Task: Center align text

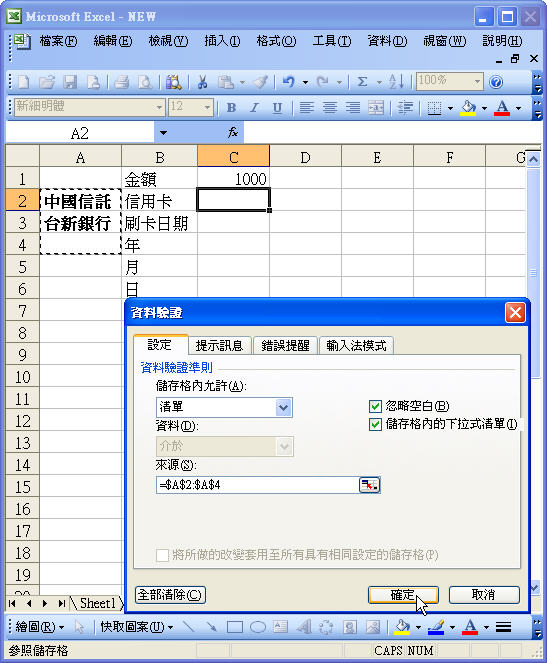Action: 330,108
